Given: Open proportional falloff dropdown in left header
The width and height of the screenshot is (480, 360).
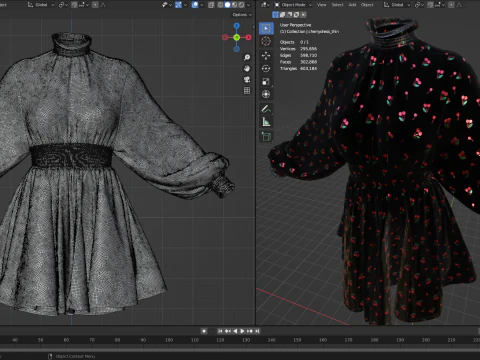Looking at the screenshot, I should coord(103,5).
